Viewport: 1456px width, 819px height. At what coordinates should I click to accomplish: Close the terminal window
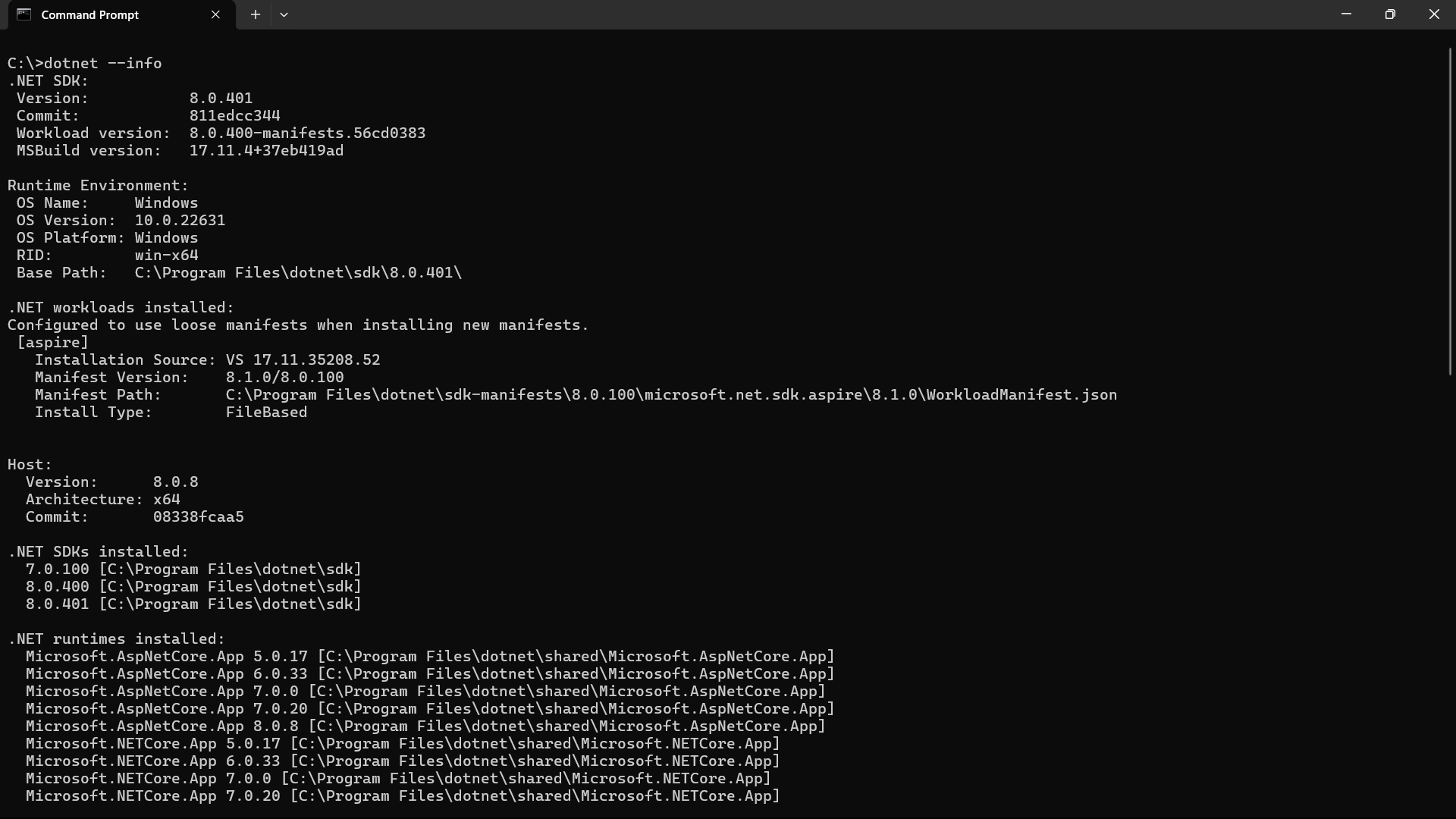click(1434, 14)
